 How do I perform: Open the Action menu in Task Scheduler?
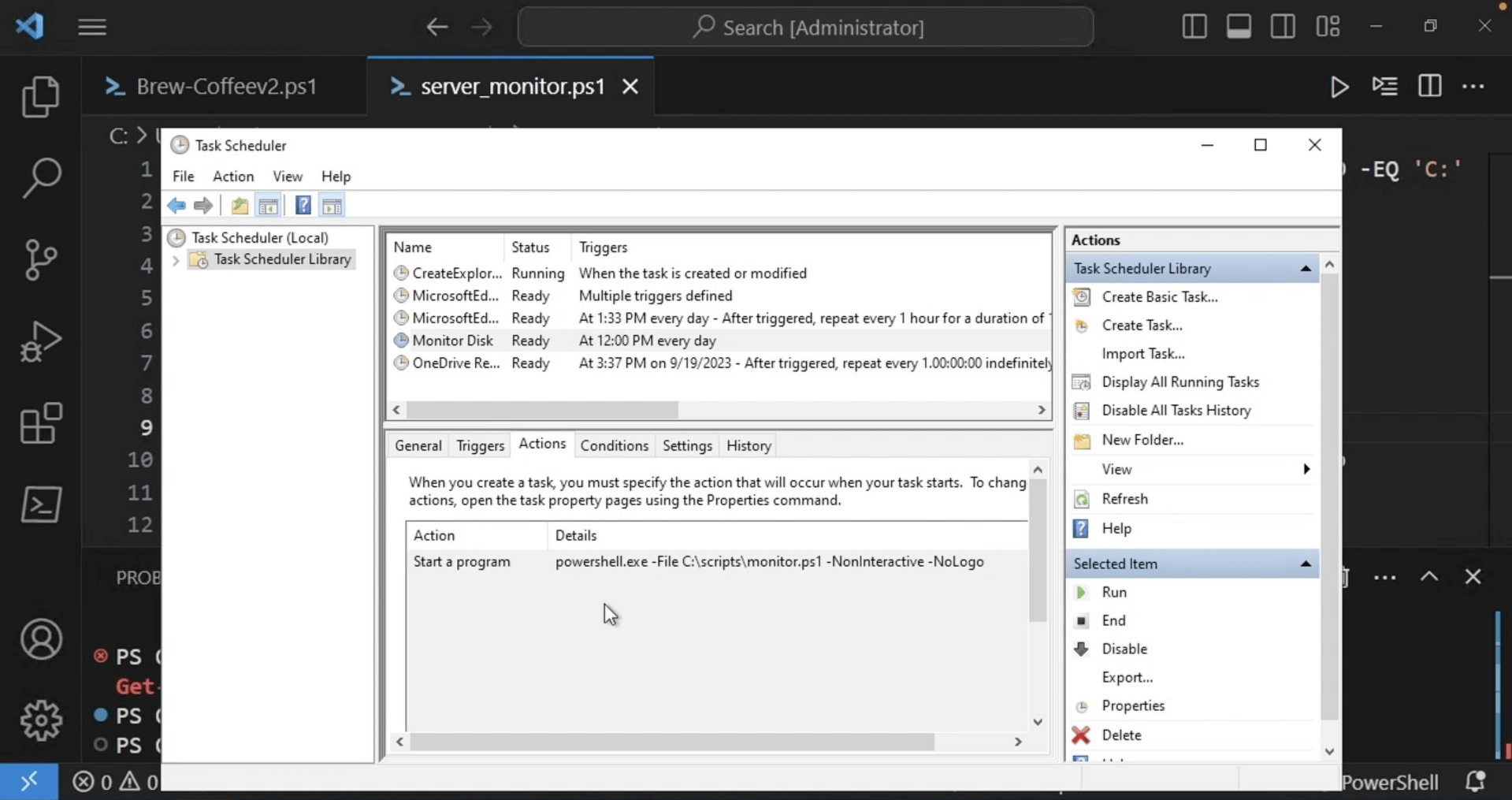pos(233,177)
